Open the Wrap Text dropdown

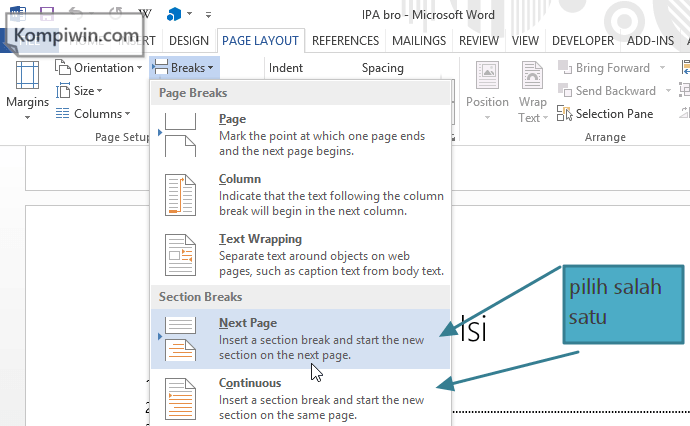[x=532, y=91]
